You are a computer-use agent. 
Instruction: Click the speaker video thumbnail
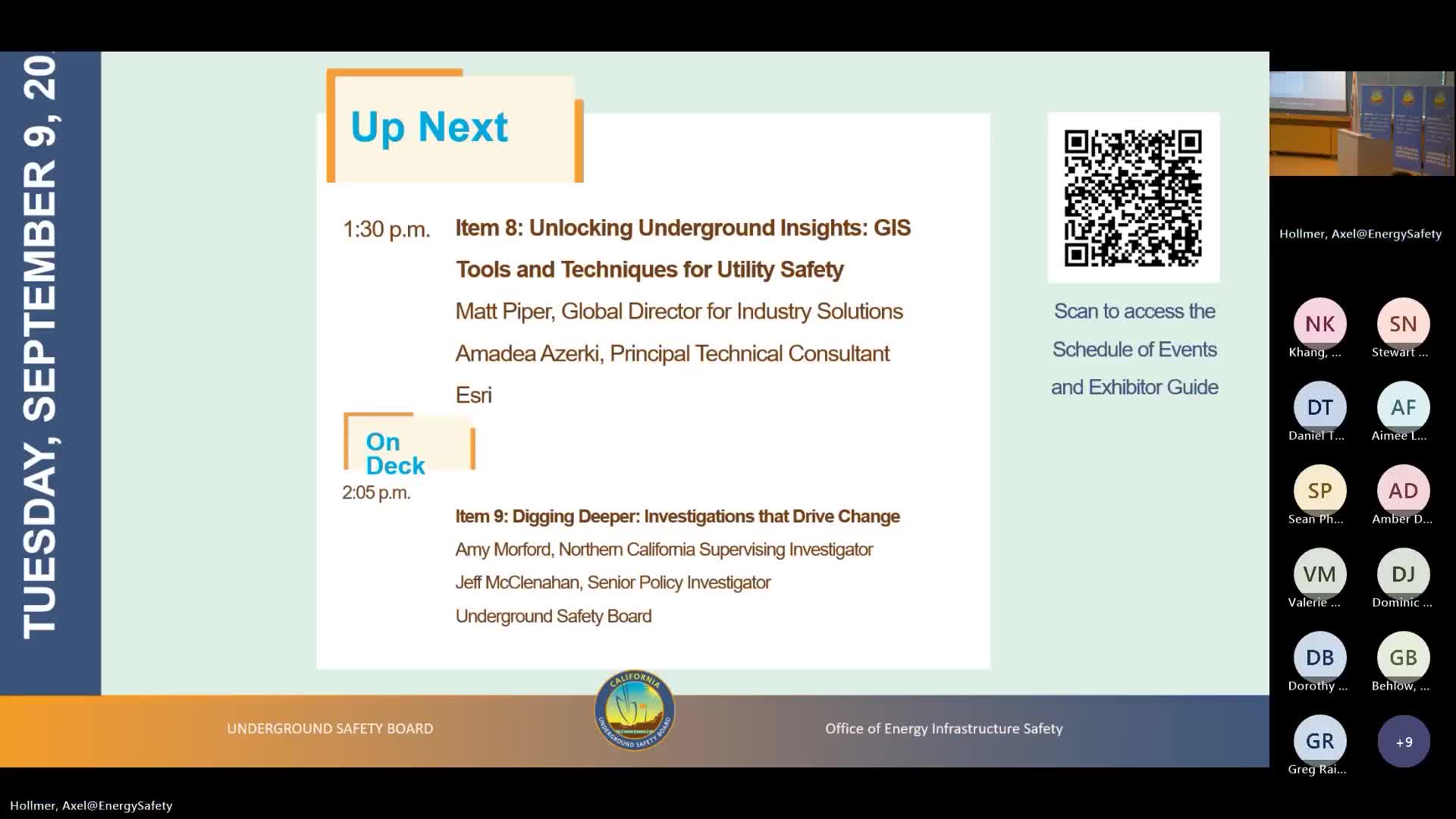point(1362,124)
